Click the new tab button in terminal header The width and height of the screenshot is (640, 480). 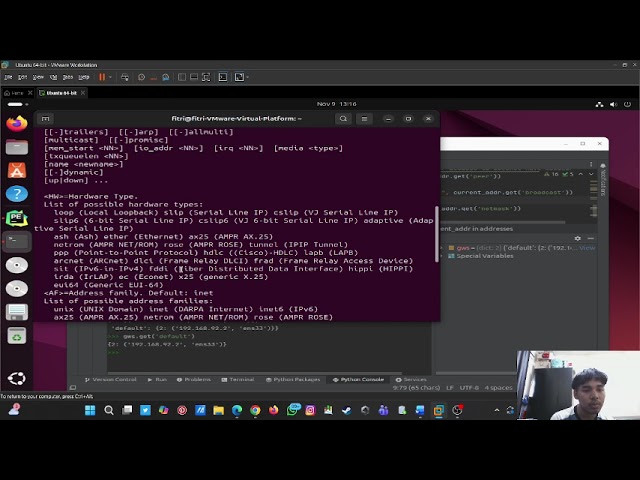click(x=45, y=119)
